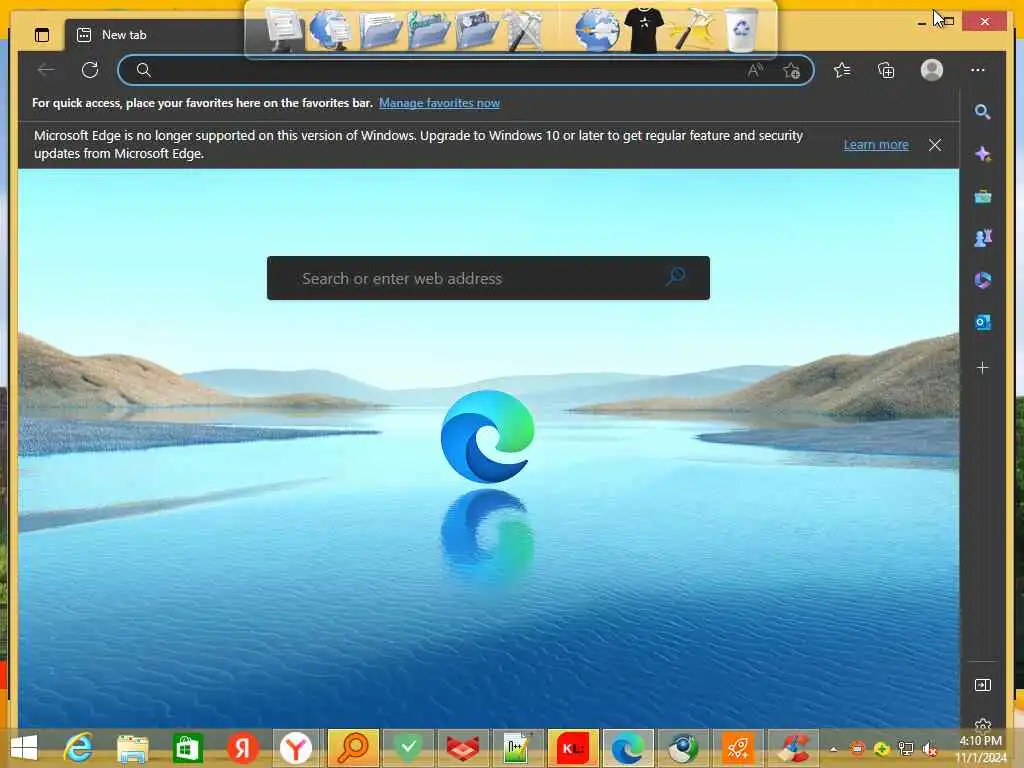Open dock documents folder icon
This screenshot has height=768, width=1024.
click(380, 30)
